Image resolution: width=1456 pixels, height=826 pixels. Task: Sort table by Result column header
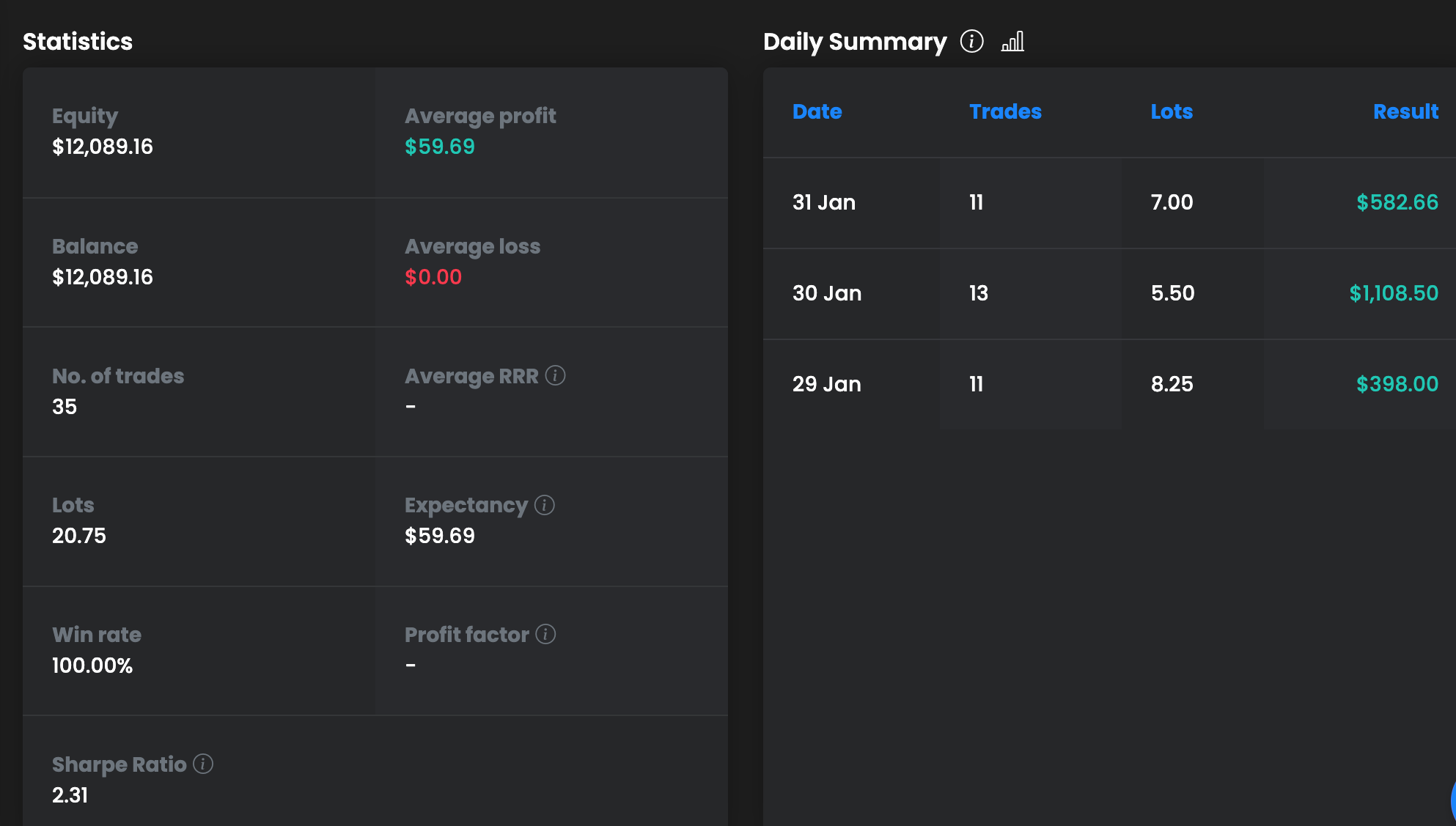[x=1405, y=111]
